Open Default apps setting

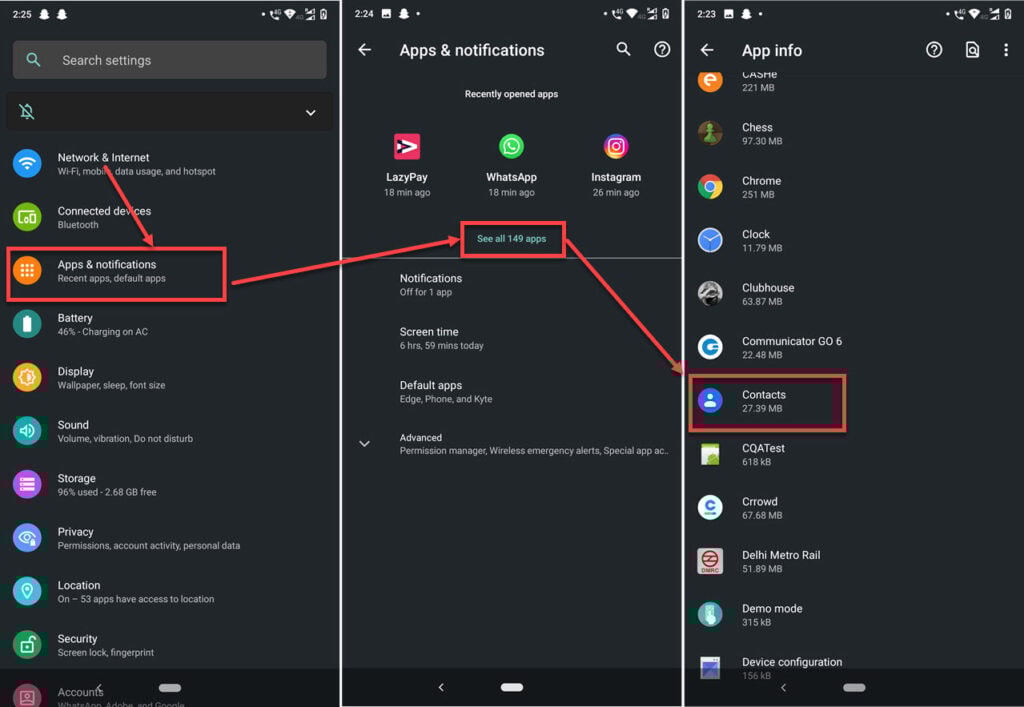(x=446, y=392)
